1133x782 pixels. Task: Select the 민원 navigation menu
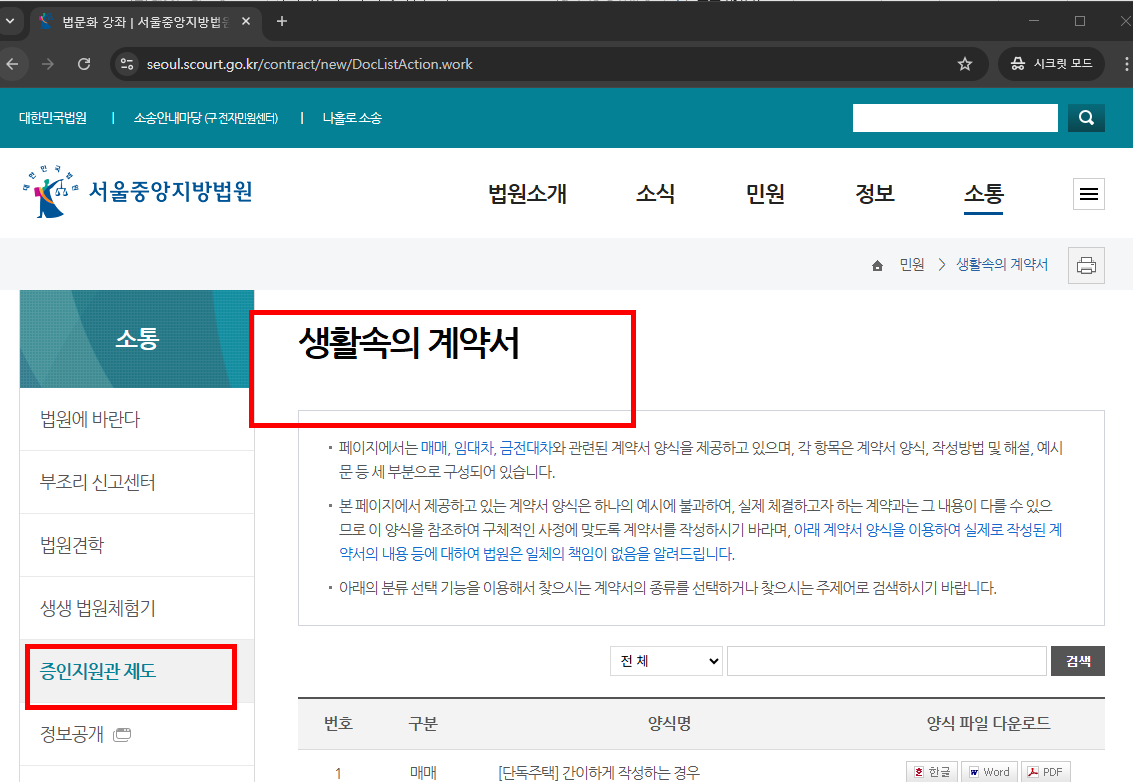tap(765, 194)
